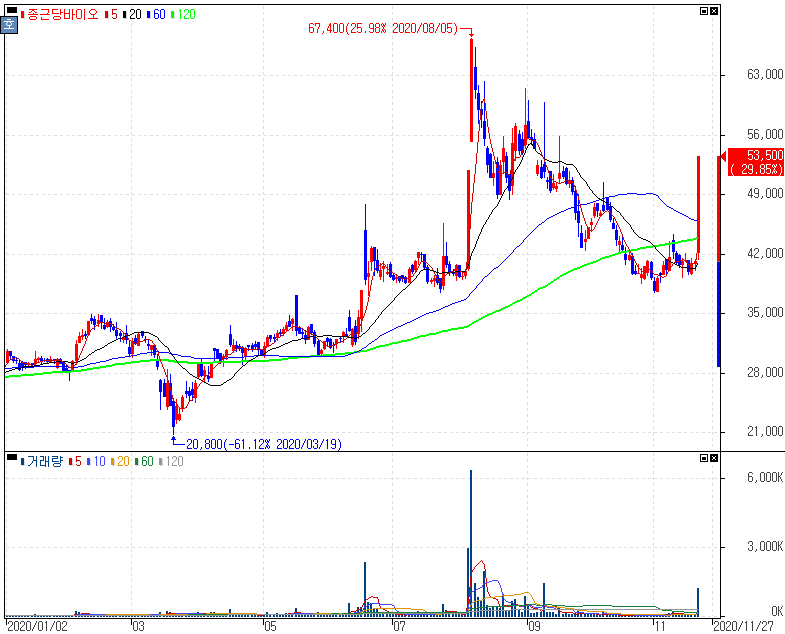
Task: Click the black handle icon of the price panel
Action: [12, 10]
